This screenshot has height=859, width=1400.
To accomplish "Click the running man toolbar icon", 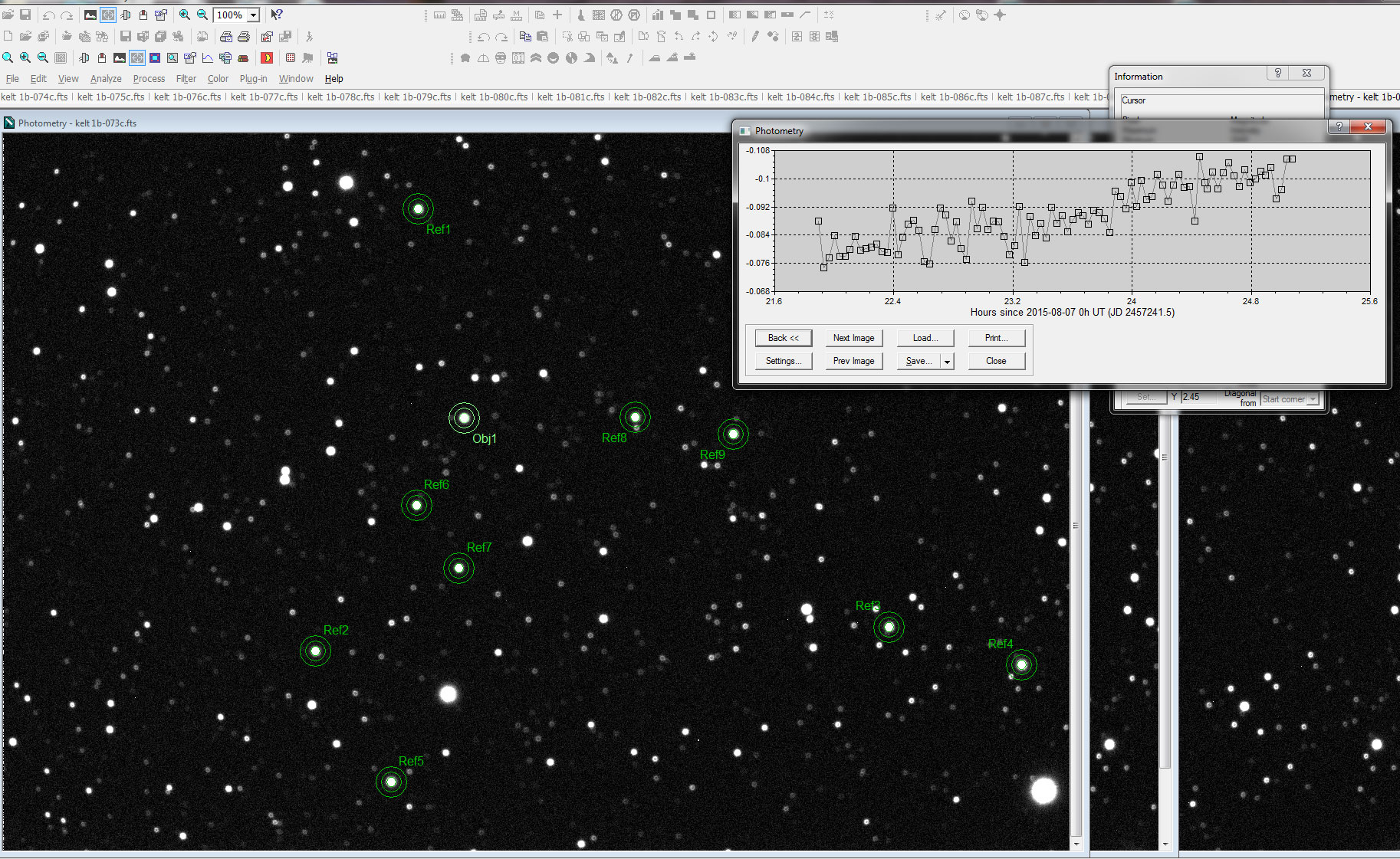I will click(309, 37).
